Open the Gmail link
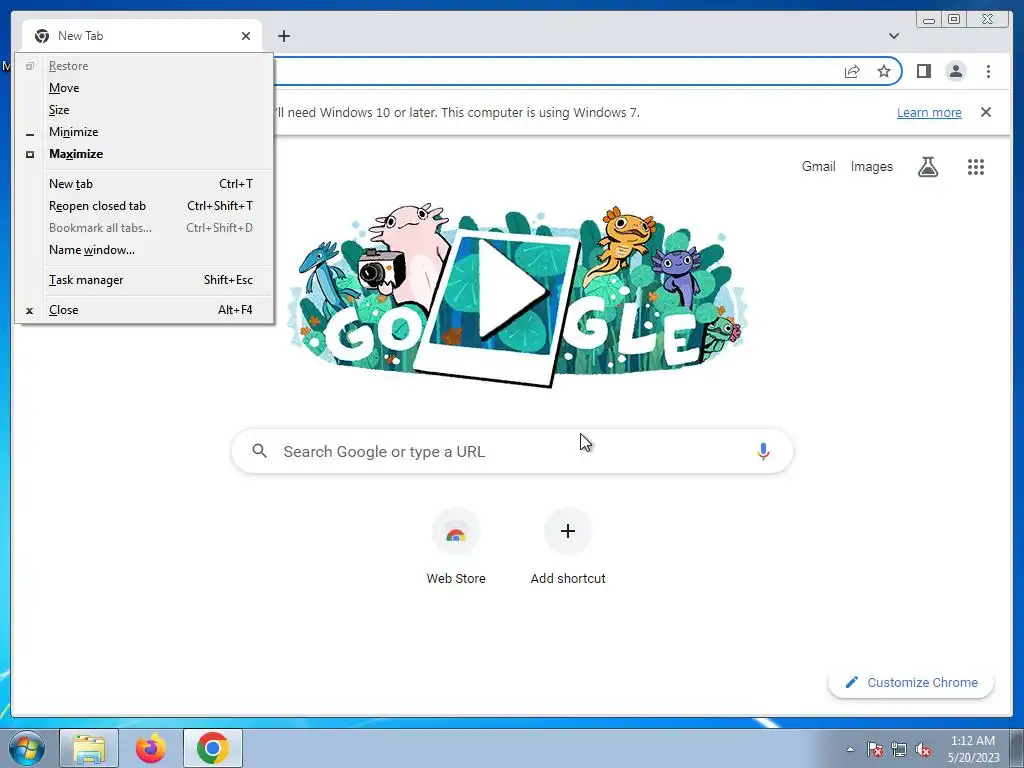 point(818,167)
